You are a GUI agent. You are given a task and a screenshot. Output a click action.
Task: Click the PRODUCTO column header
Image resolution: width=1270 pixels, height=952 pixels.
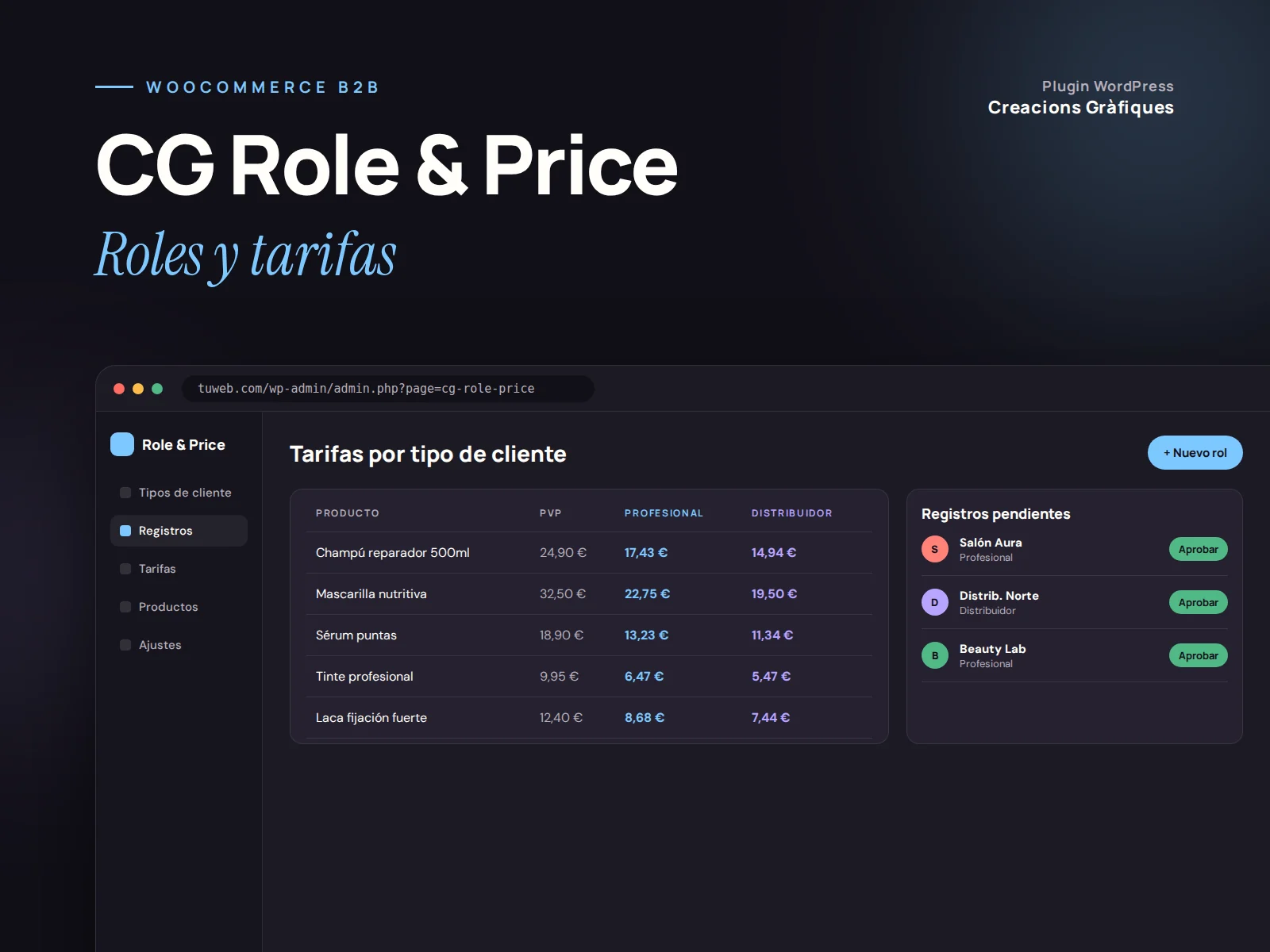click(x=348, y=513)
